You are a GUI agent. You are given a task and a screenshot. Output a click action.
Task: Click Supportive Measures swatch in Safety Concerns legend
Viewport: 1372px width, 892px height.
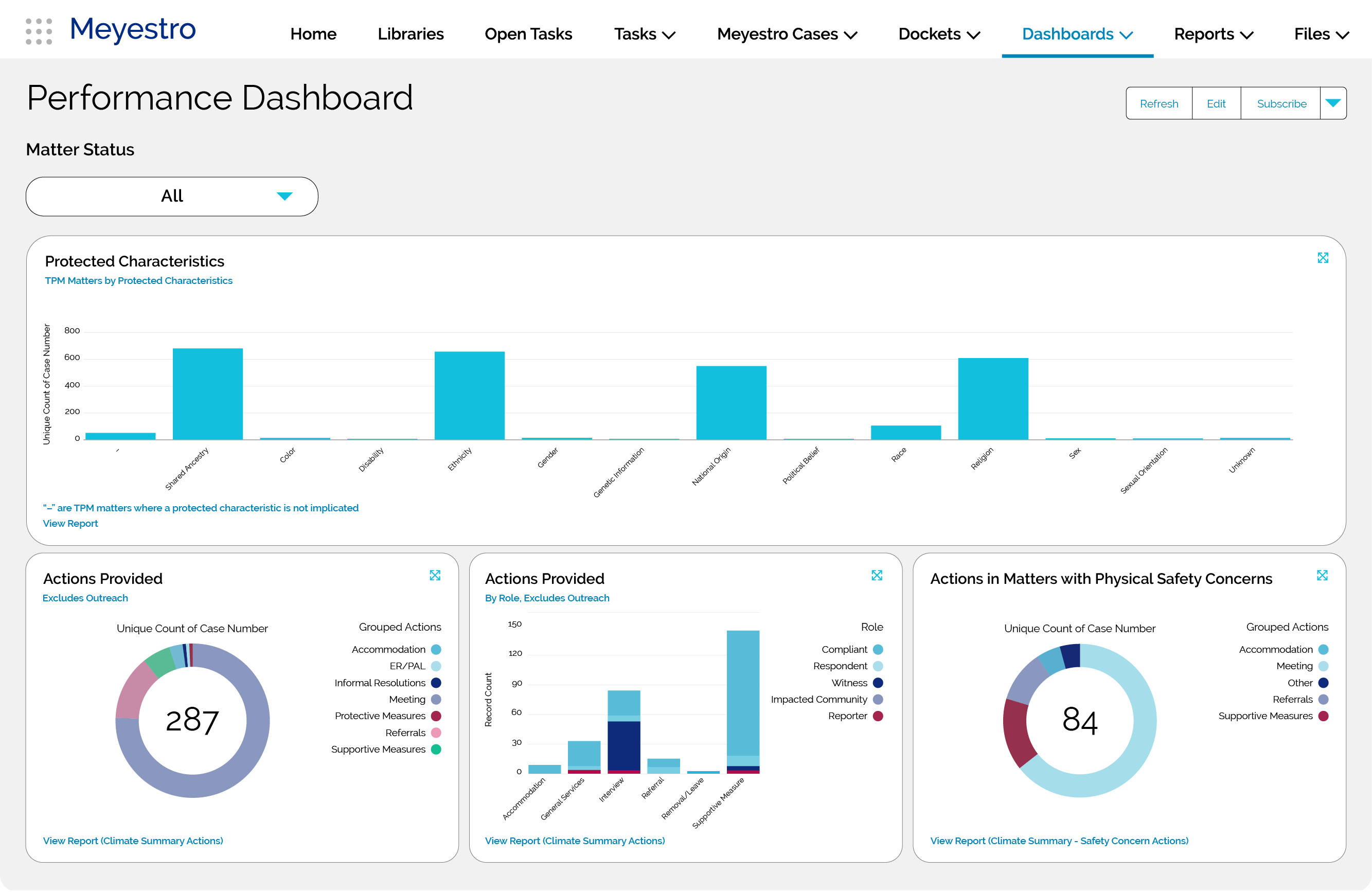1324,717
